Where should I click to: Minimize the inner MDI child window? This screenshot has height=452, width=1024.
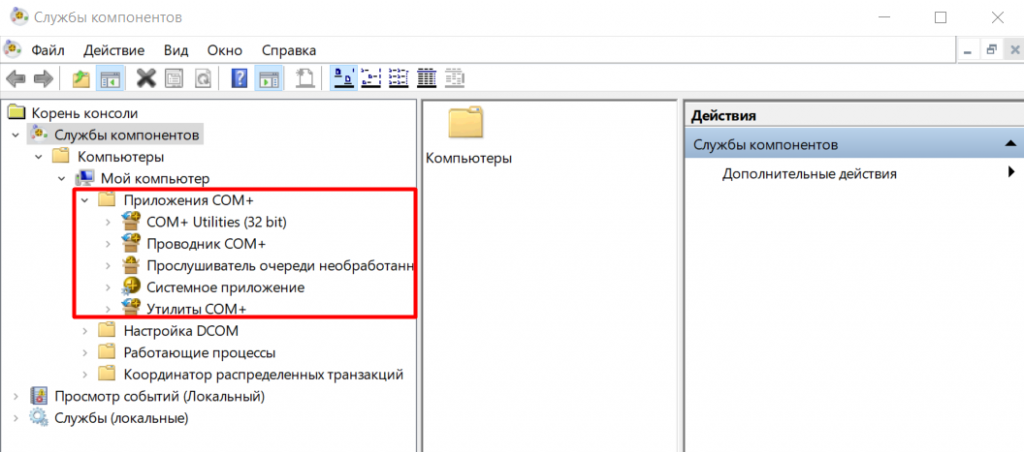(x=968, y=50)
